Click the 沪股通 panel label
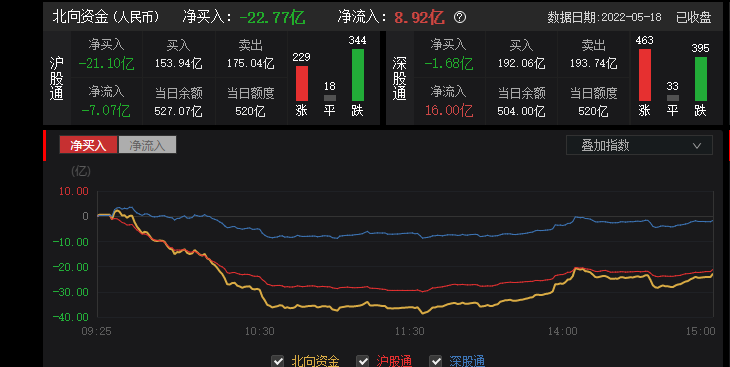The image size is (730, 367). 56,78
